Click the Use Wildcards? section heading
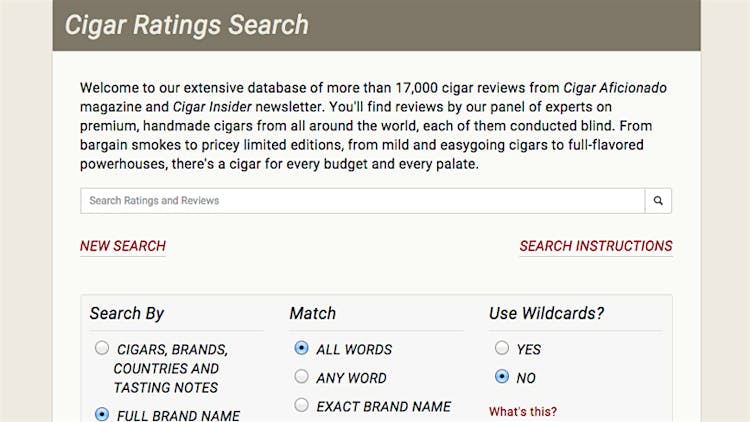The width and height of the screenshot is (750, 422). [x=547, y=313]
